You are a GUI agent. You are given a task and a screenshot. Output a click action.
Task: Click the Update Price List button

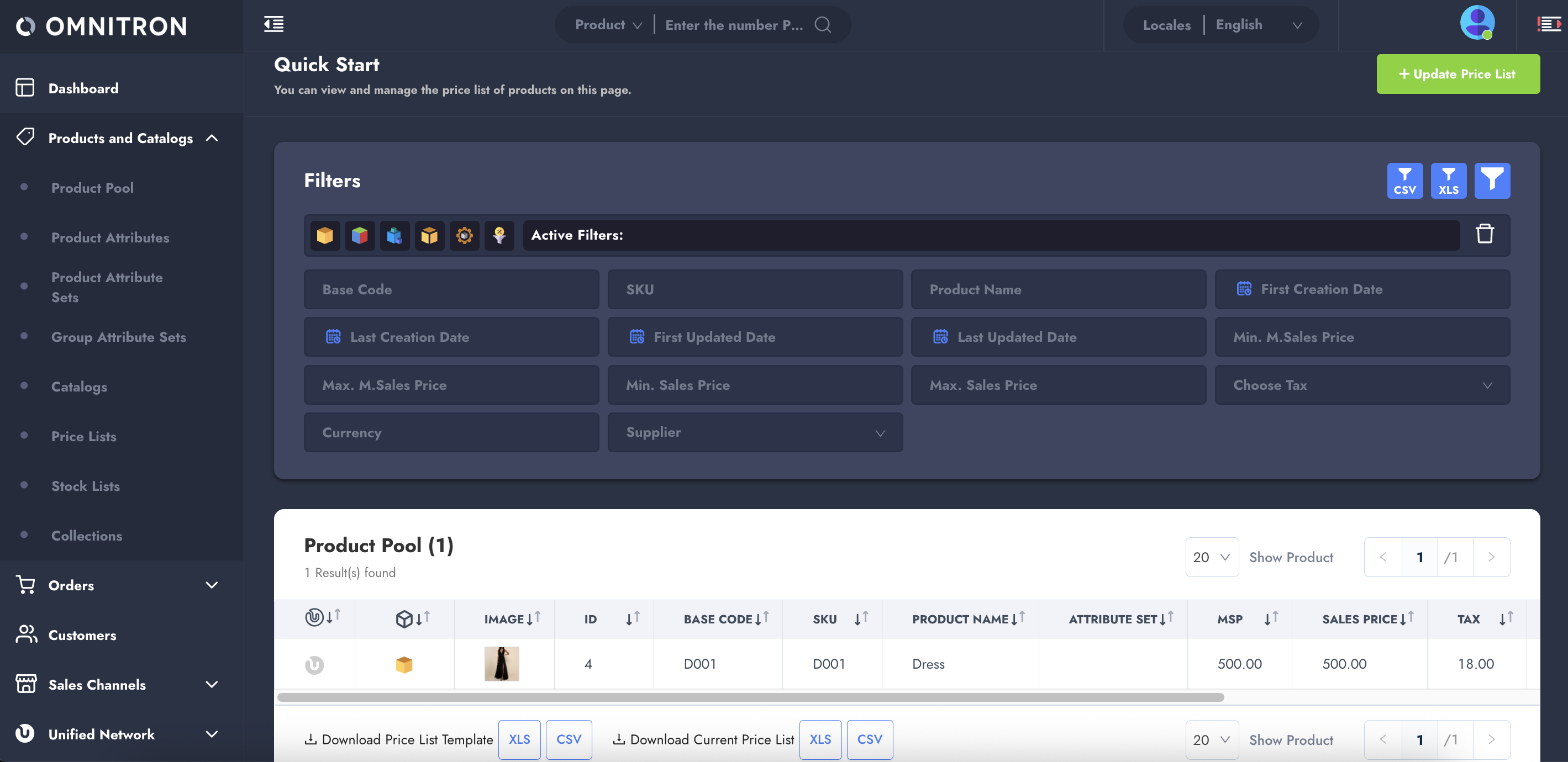point(1457,73)
